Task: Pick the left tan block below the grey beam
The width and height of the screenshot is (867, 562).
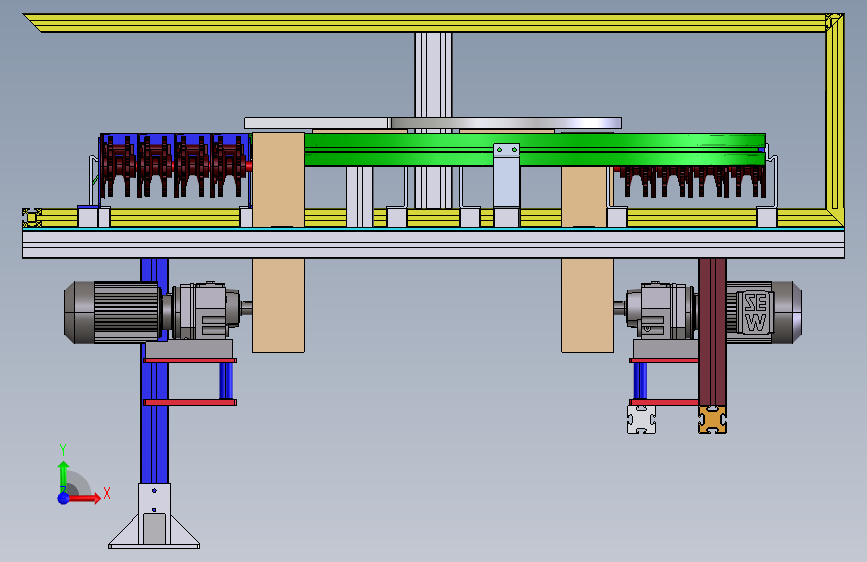Action: (x=278, y=305)
